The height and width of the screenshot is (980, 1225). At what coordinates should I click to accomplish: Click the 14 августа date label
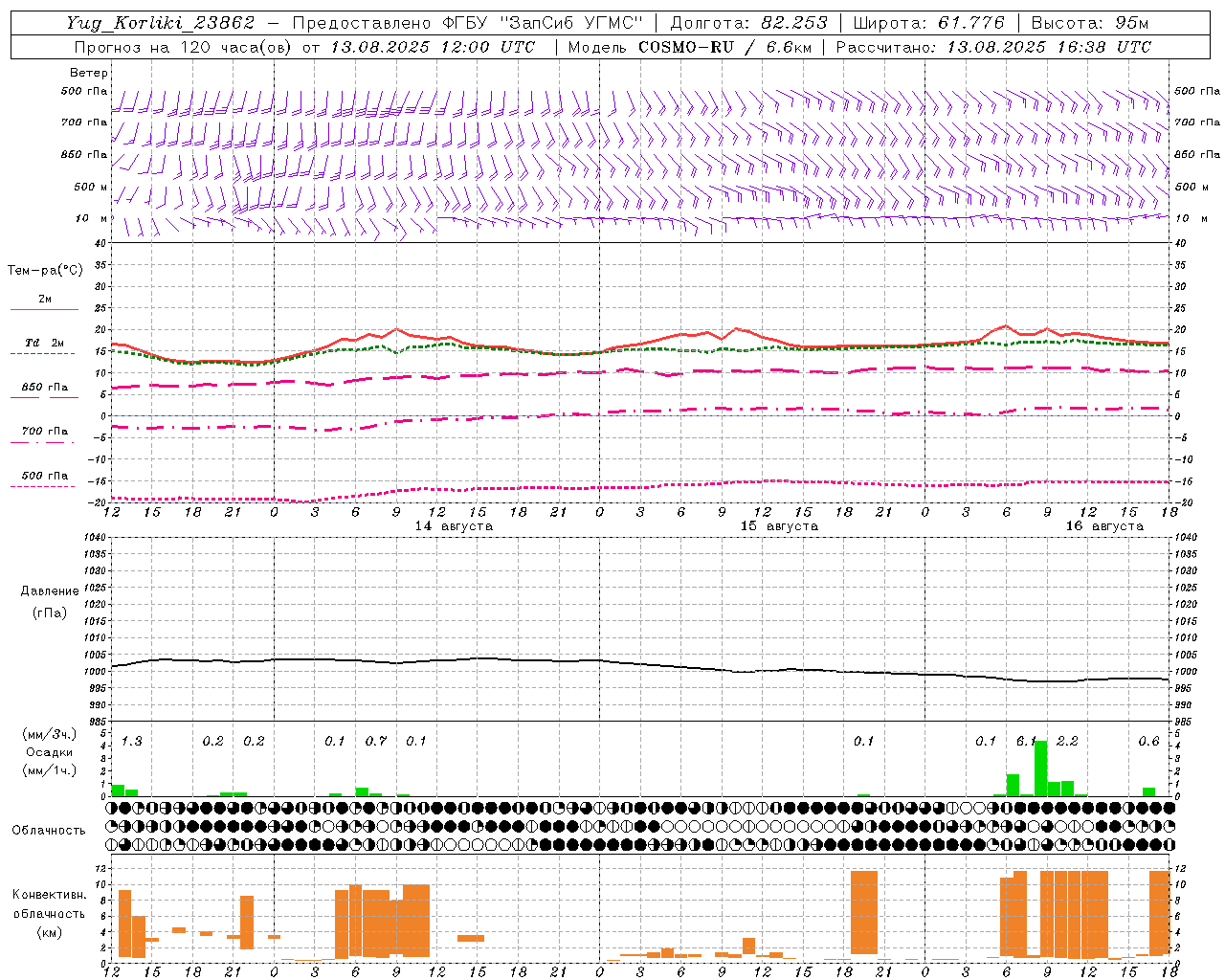(454, 526)
